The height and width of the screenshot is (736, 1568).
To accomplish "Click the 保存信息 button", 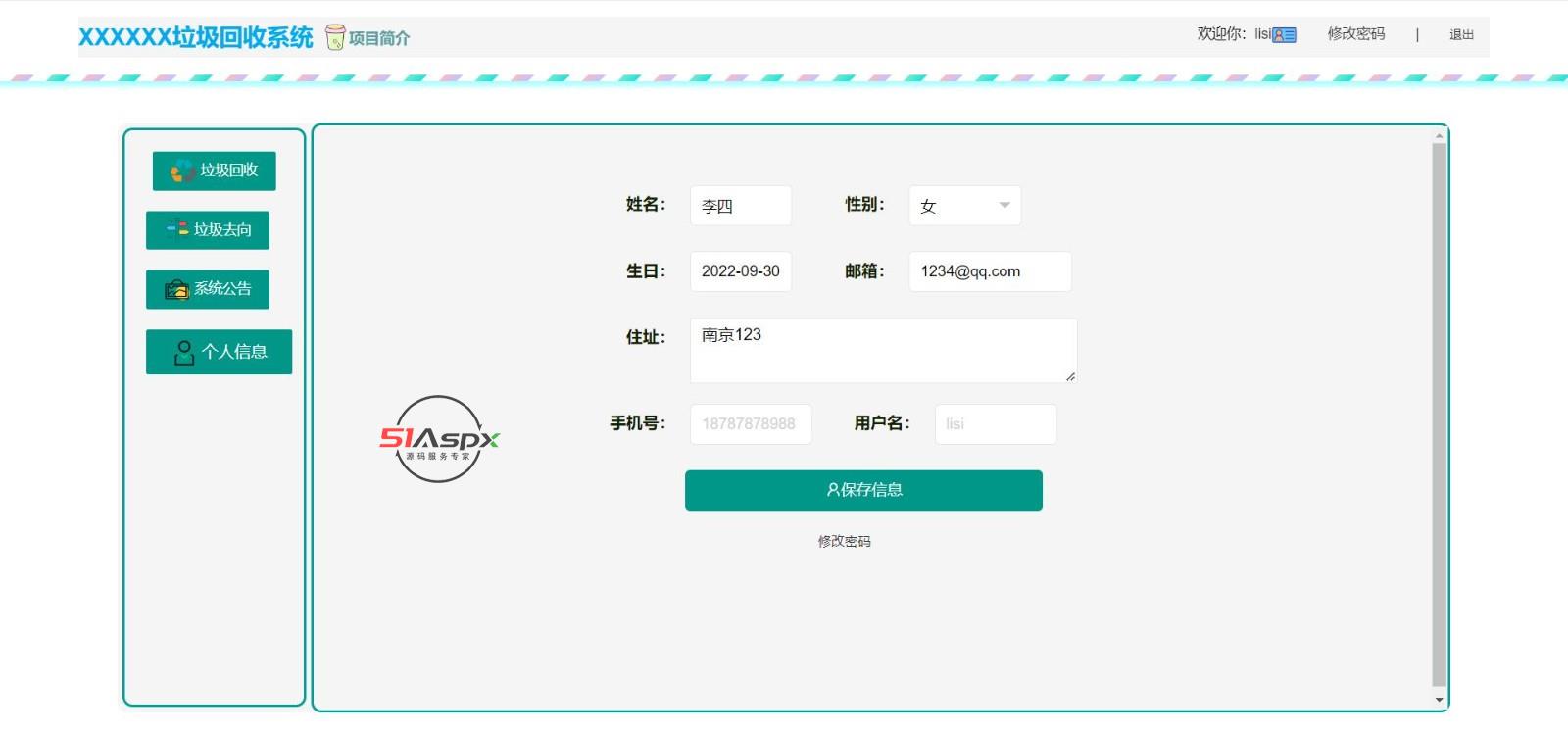I will (863, 490).
